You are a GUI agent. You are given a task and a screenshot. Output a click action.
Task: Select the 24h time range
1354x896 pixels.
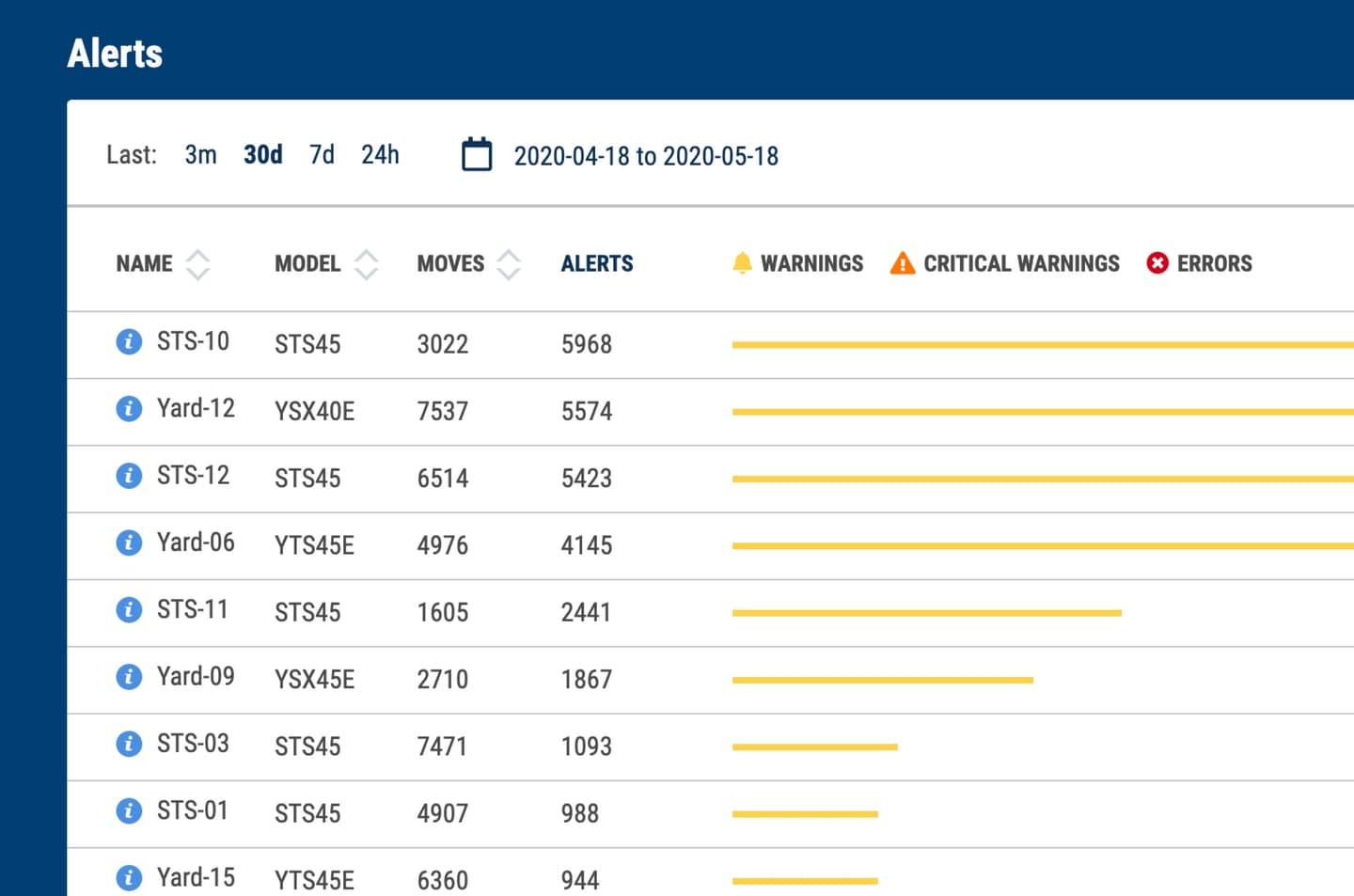click(x=380, y=155)
